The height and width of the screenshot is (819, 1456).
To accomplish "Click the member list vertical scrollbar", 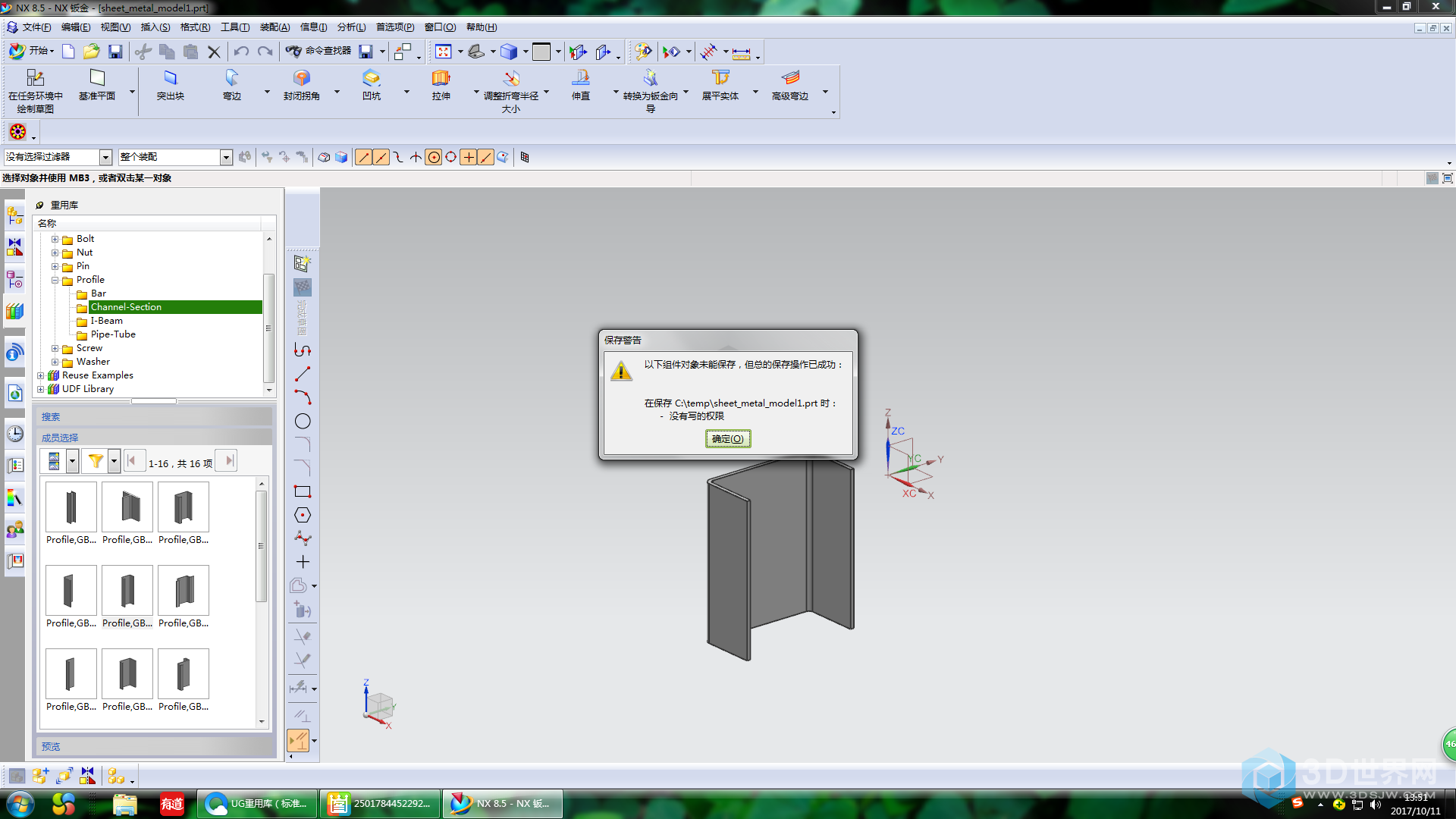I will [262, 546].
